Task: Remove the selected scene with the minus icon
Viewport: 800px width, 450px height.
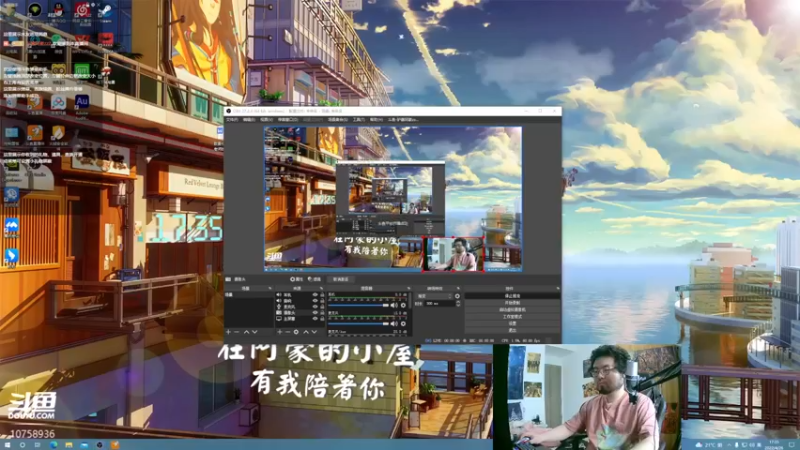Action: [x=237, y=332]
